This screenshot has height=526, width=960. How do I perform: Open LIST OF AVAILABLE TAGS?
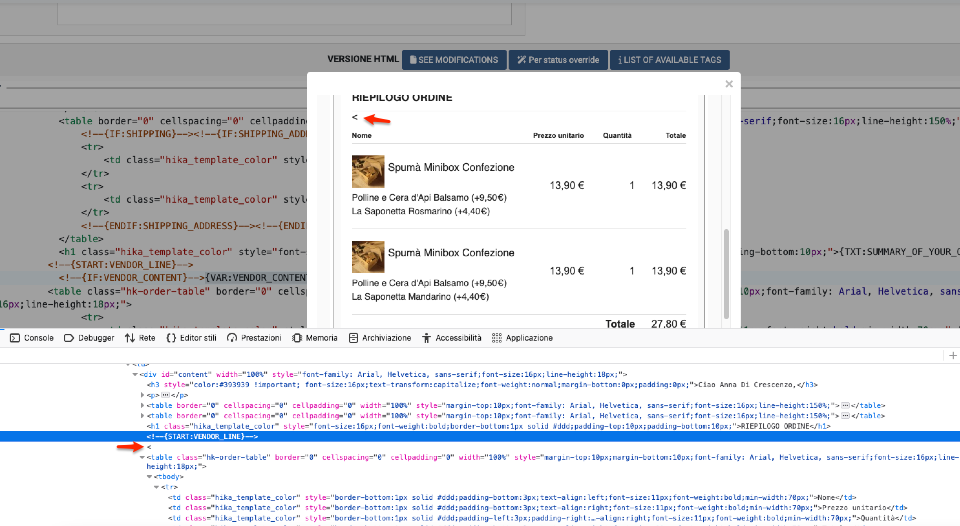coord(669,60)
